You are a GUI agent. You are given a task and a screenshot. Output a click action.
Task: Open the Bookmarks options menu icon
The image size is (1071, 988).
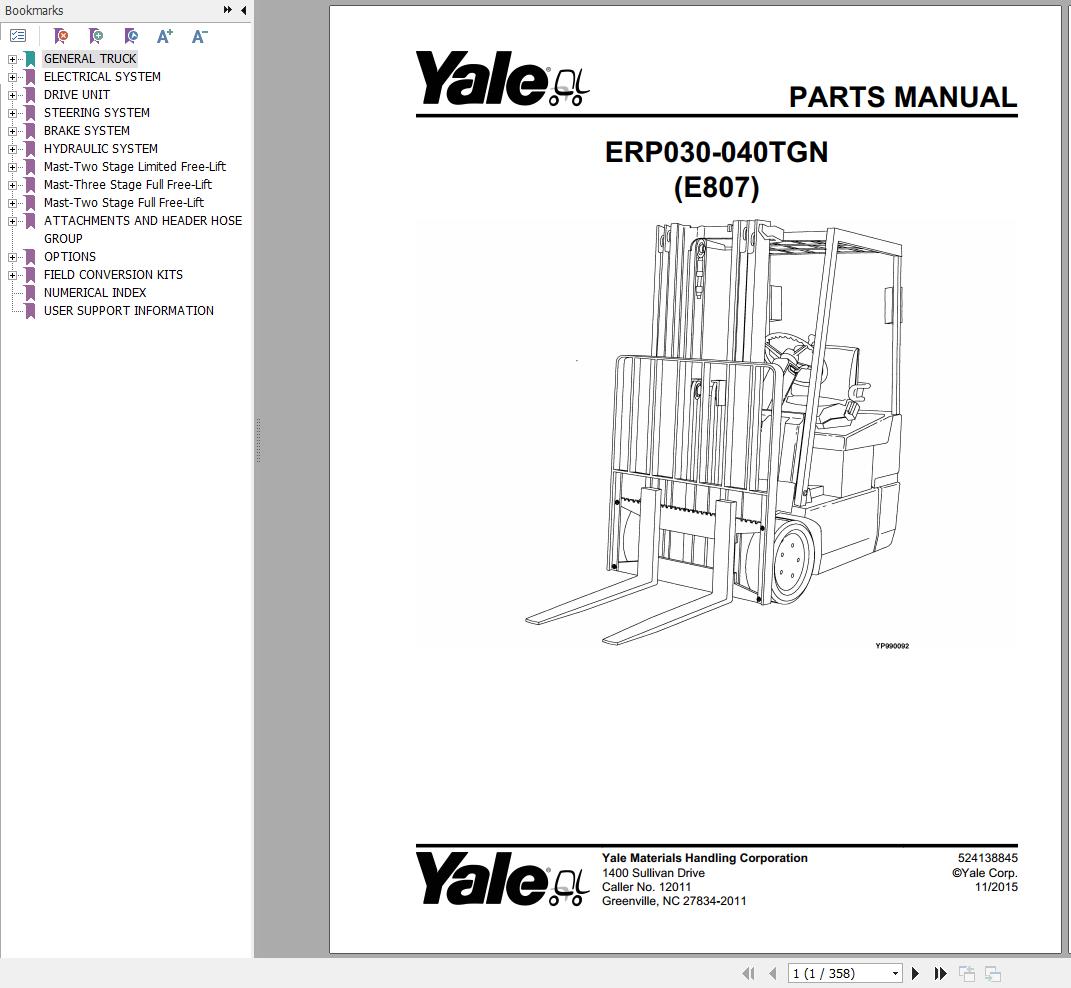coord(18,35)
